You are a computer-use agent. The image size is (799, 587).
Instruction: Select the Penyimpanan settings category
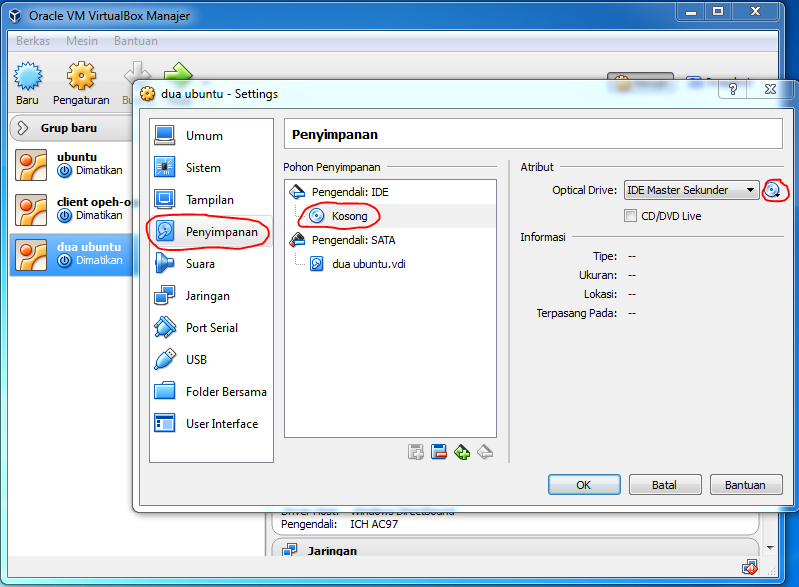click(x=211, y=232)
